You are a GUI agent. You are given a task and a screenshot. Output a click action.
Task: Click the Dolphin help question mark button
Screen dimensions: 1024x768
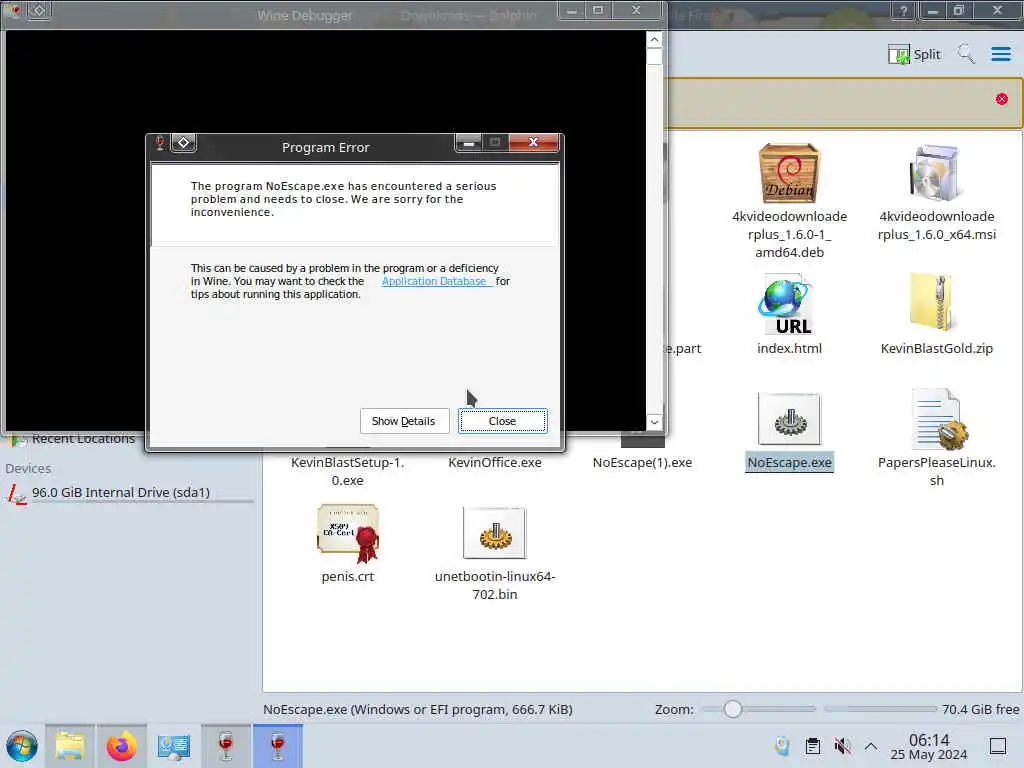[903, 10]
